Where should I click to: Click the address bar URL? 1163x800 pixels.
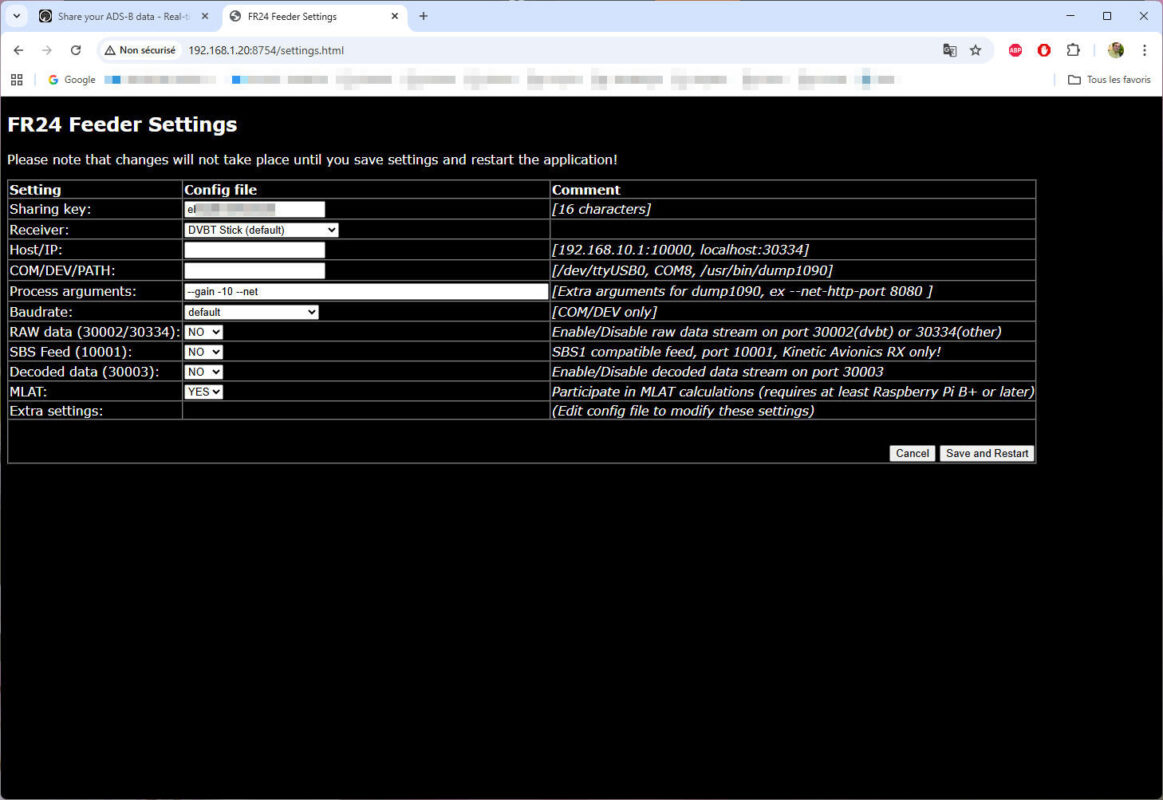[x=266, y=50]
